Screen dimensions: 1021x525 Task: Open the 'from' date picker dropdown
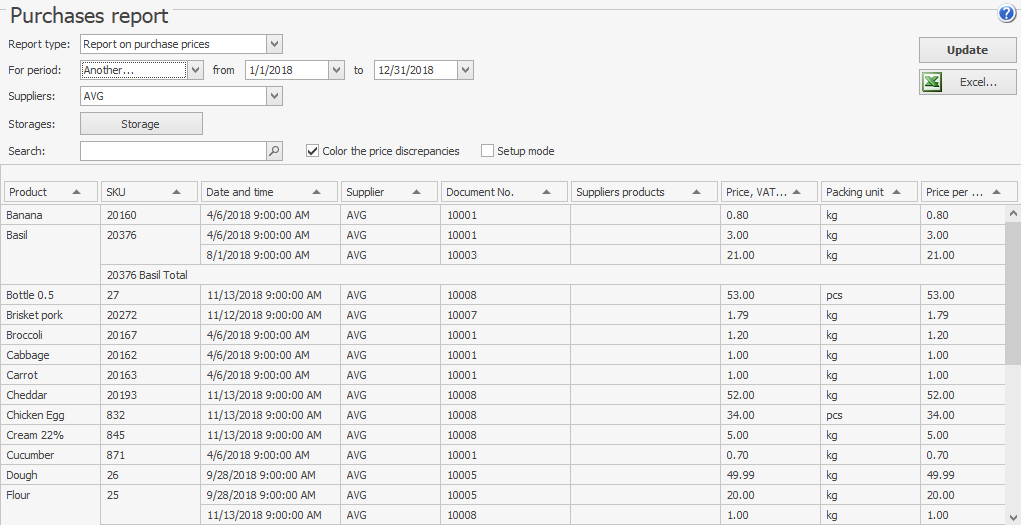tap(336, 70)
